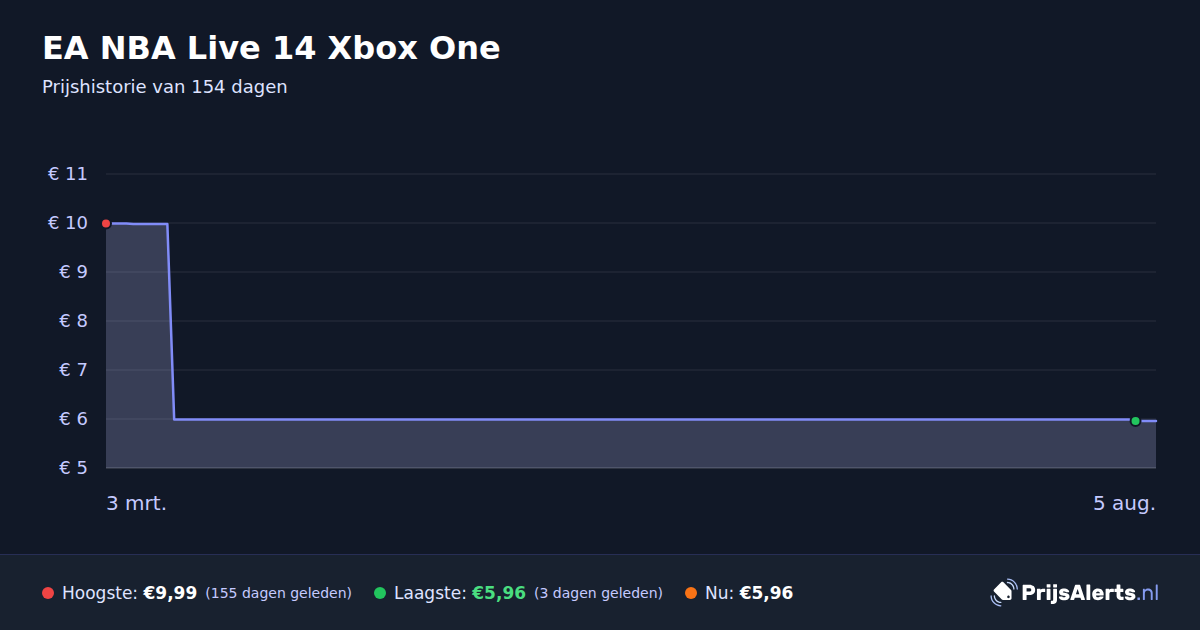Click the current price after Nu
This screenshot has height=630, width=1200.
(766, 593)
